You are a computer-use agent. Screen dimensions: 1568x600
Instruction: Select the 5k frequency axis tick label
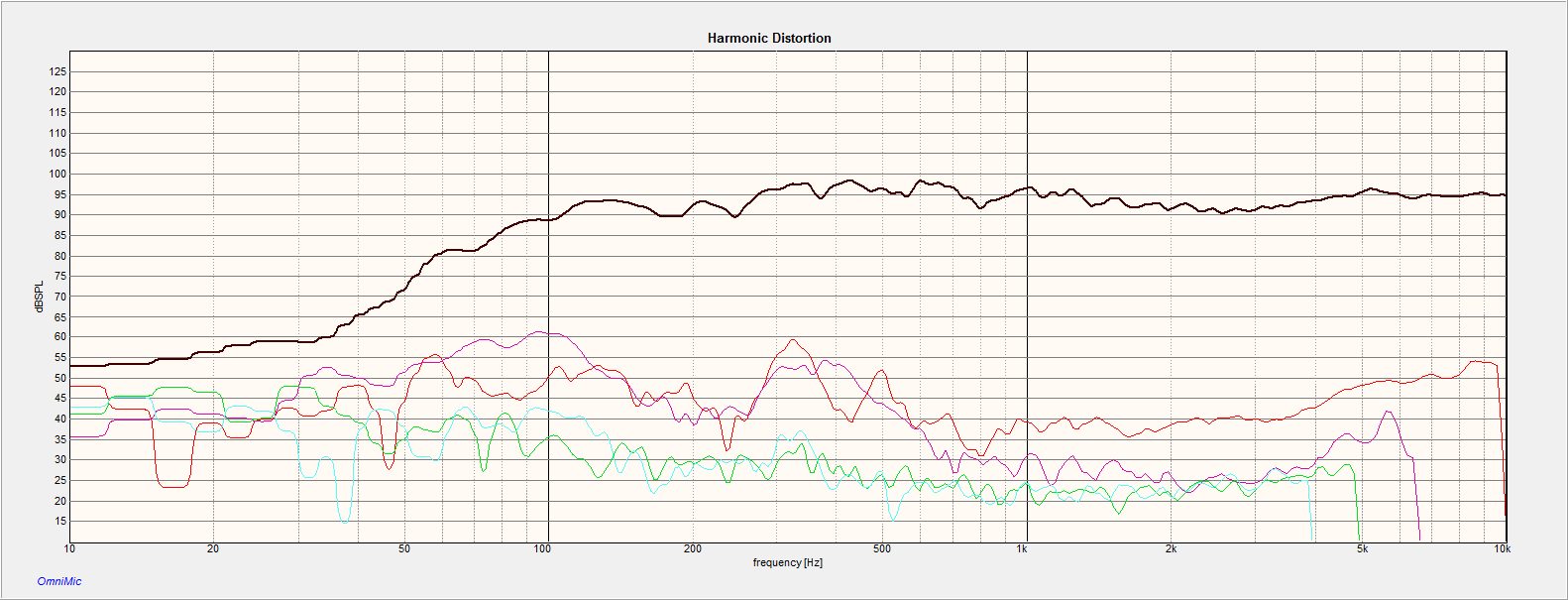1362,548
